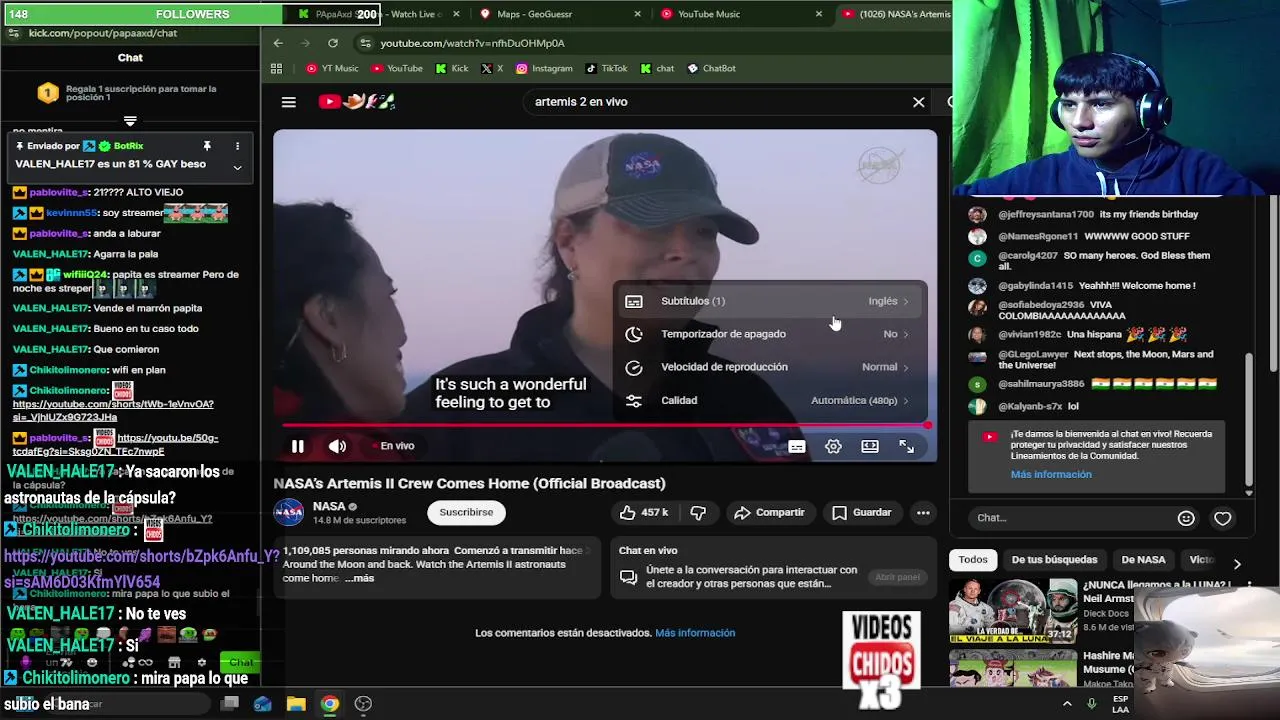The height and width of the screenshot is (720, 1280).
Task: Save the video with Guardar
Action: 862,512
